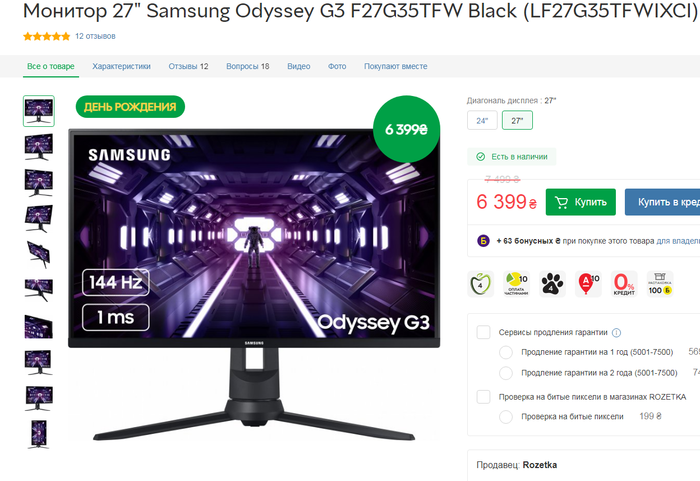Switch to the Вопросы 18 tab

click(248, 66)
